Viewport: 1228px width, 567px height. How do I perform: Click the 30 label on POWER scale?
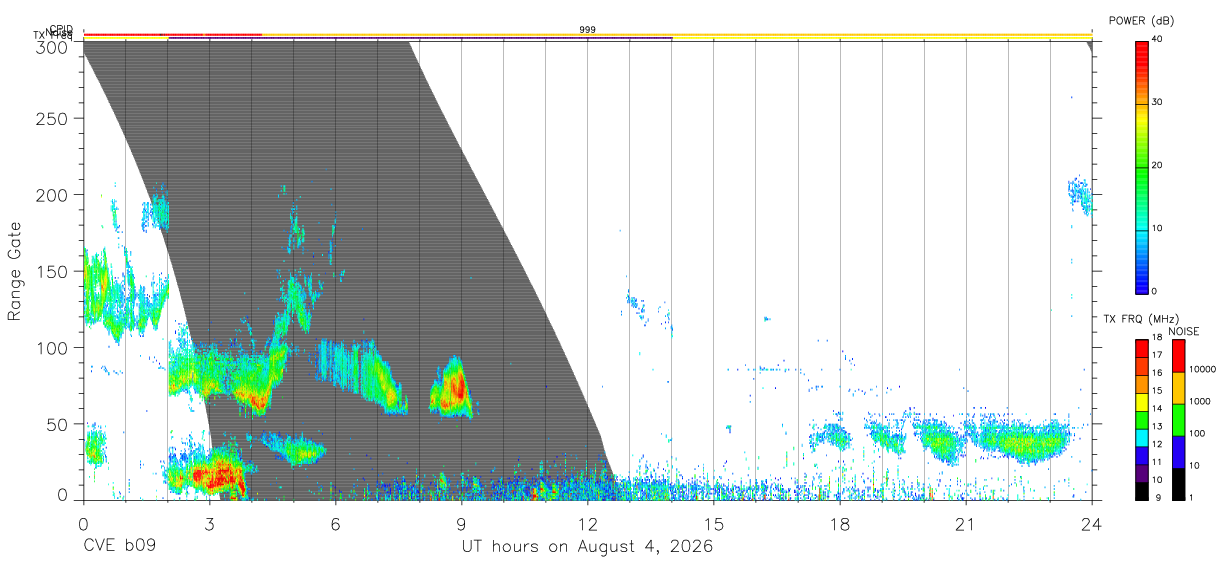[x=1158, y=102]
